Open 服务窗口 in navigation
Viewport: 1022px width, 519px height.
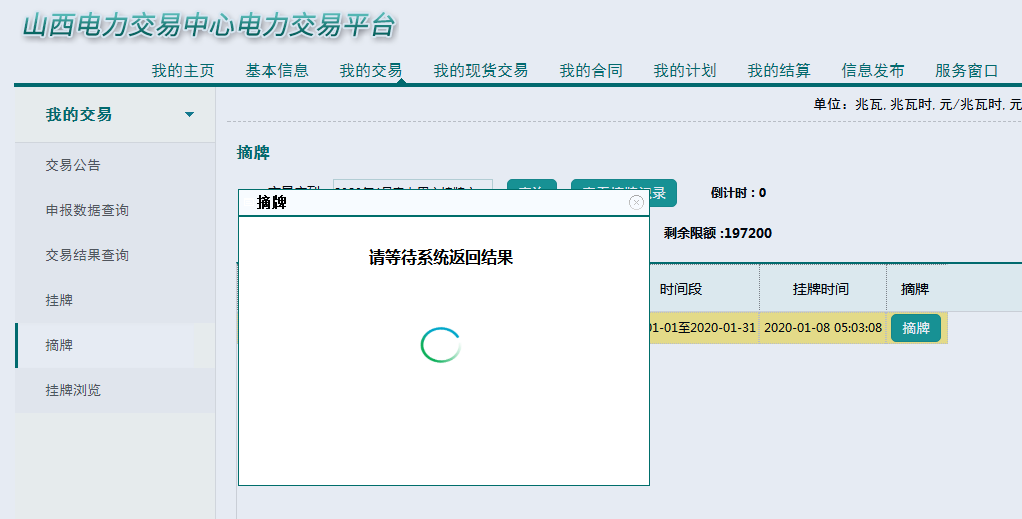967,71
